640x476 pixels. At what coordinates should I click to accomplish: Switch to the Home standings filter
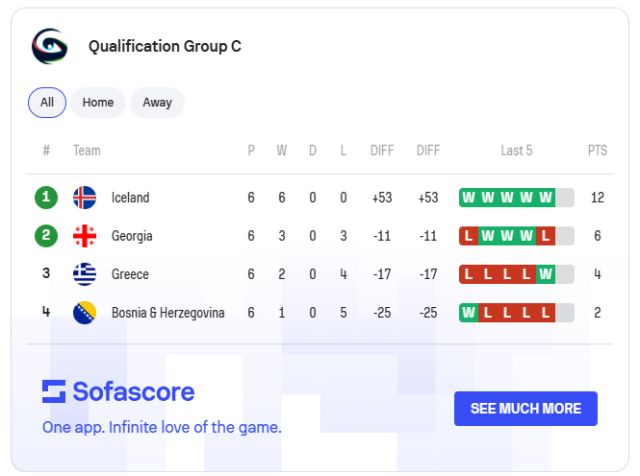98,102
